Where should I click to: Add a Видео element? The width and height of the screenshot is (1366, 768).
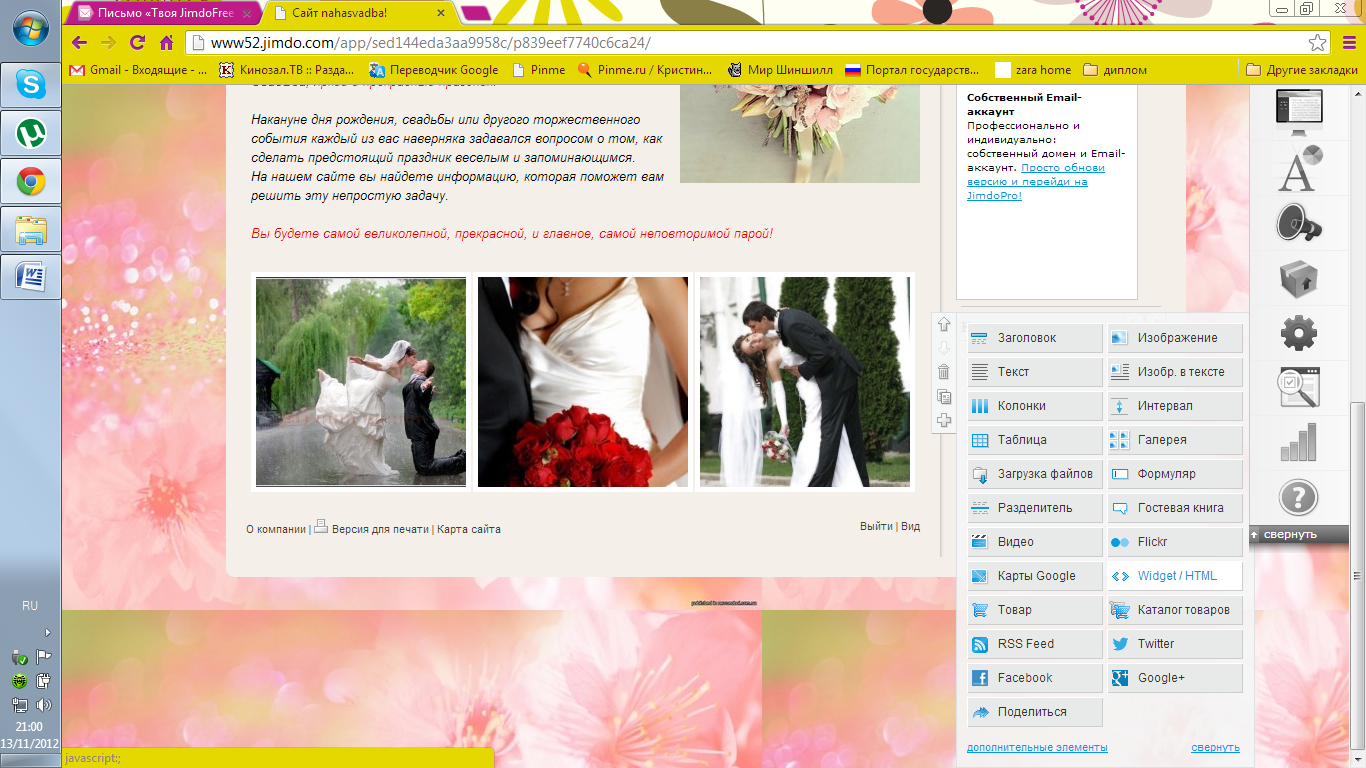(1035, 542)
